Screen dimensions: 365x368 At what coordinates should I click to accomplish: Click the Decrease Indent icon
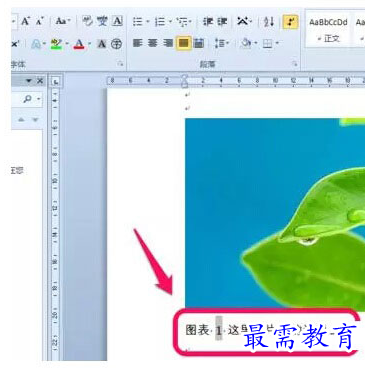(x=208, y=22)
